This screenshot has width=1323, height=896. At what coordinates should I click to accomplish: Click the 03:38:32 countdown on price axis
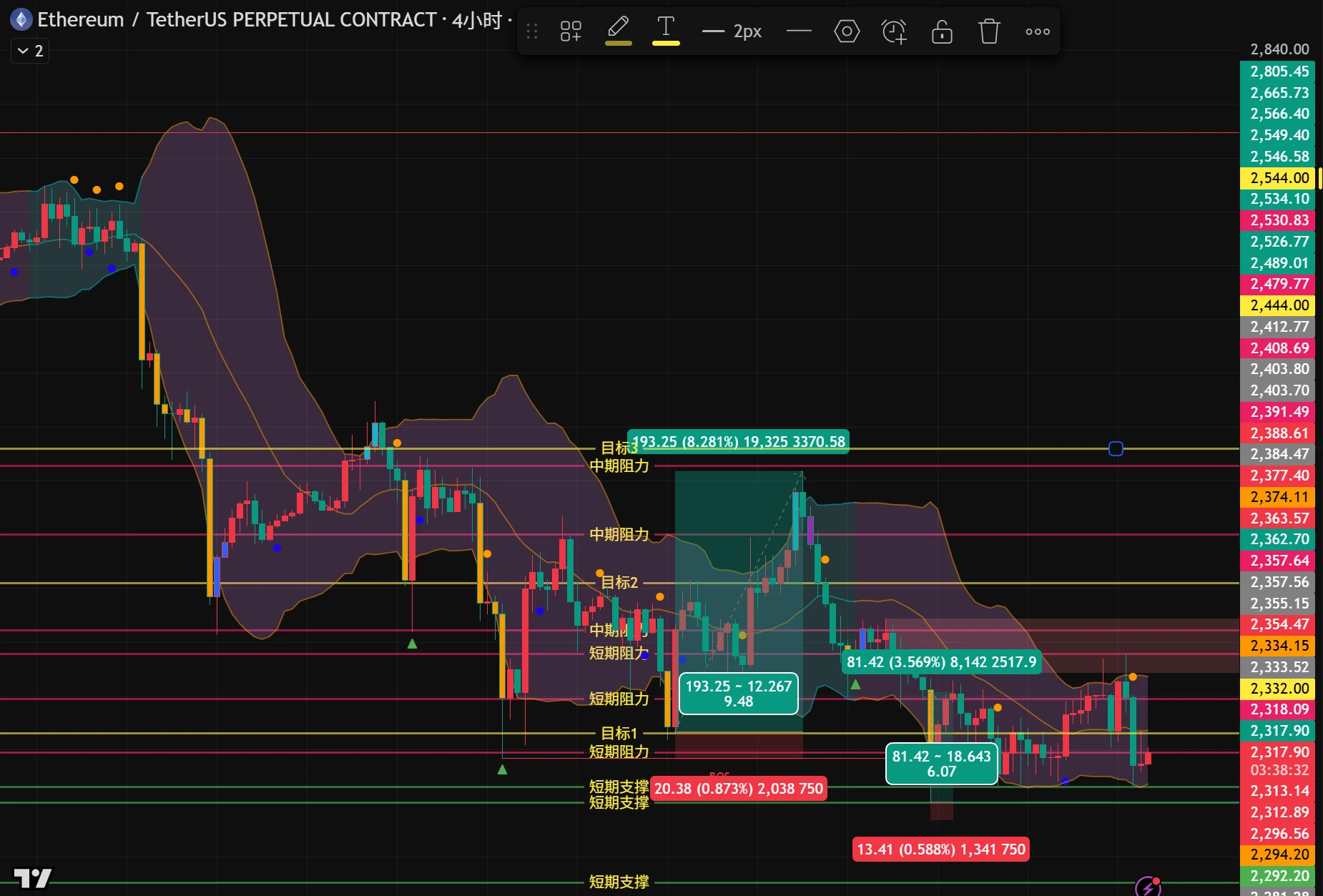click(x=1278, y=770)
